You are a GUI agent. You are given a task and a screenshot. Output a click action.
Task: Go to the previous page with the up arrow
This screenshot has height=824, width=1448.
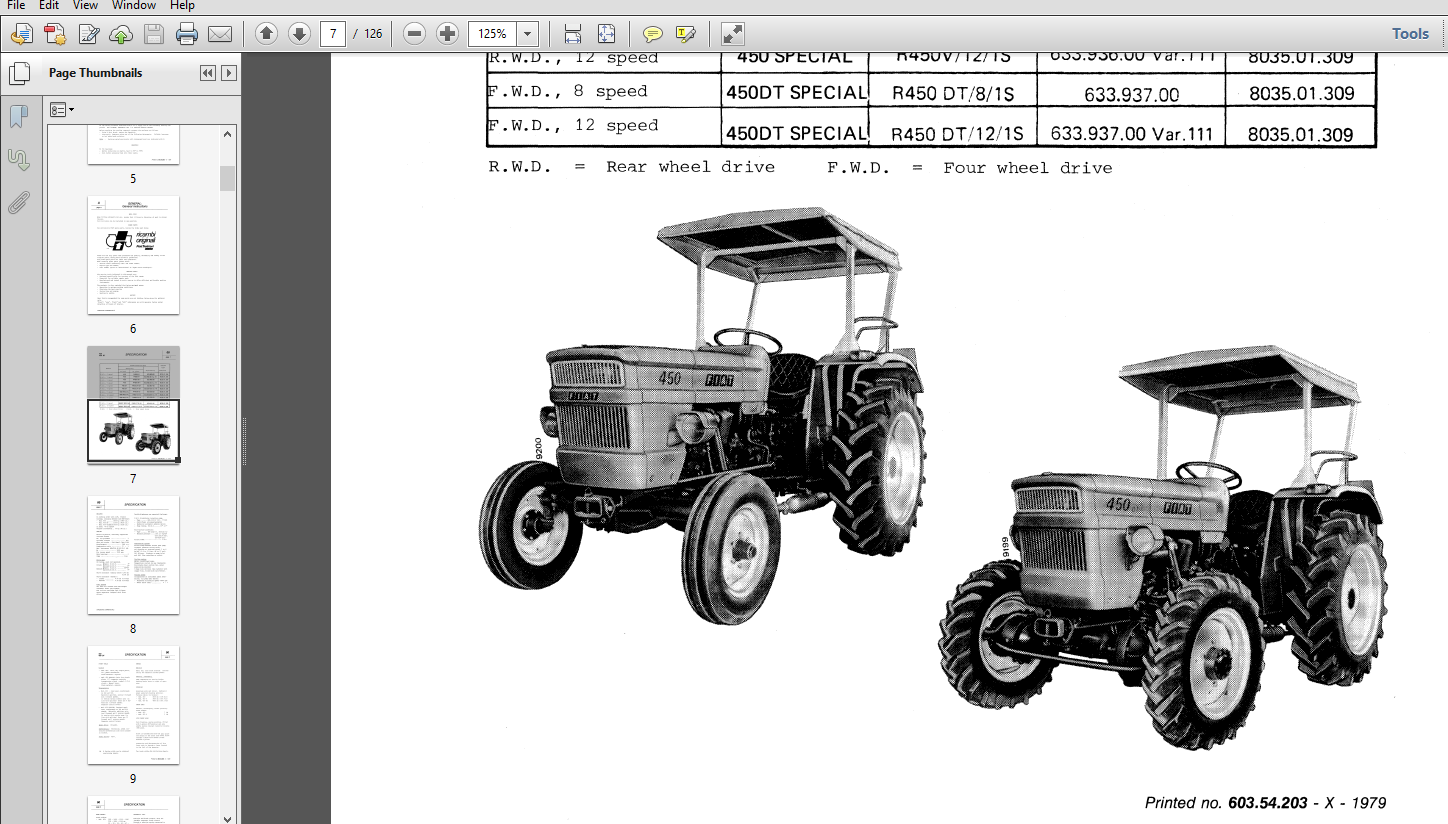point(266,34)
